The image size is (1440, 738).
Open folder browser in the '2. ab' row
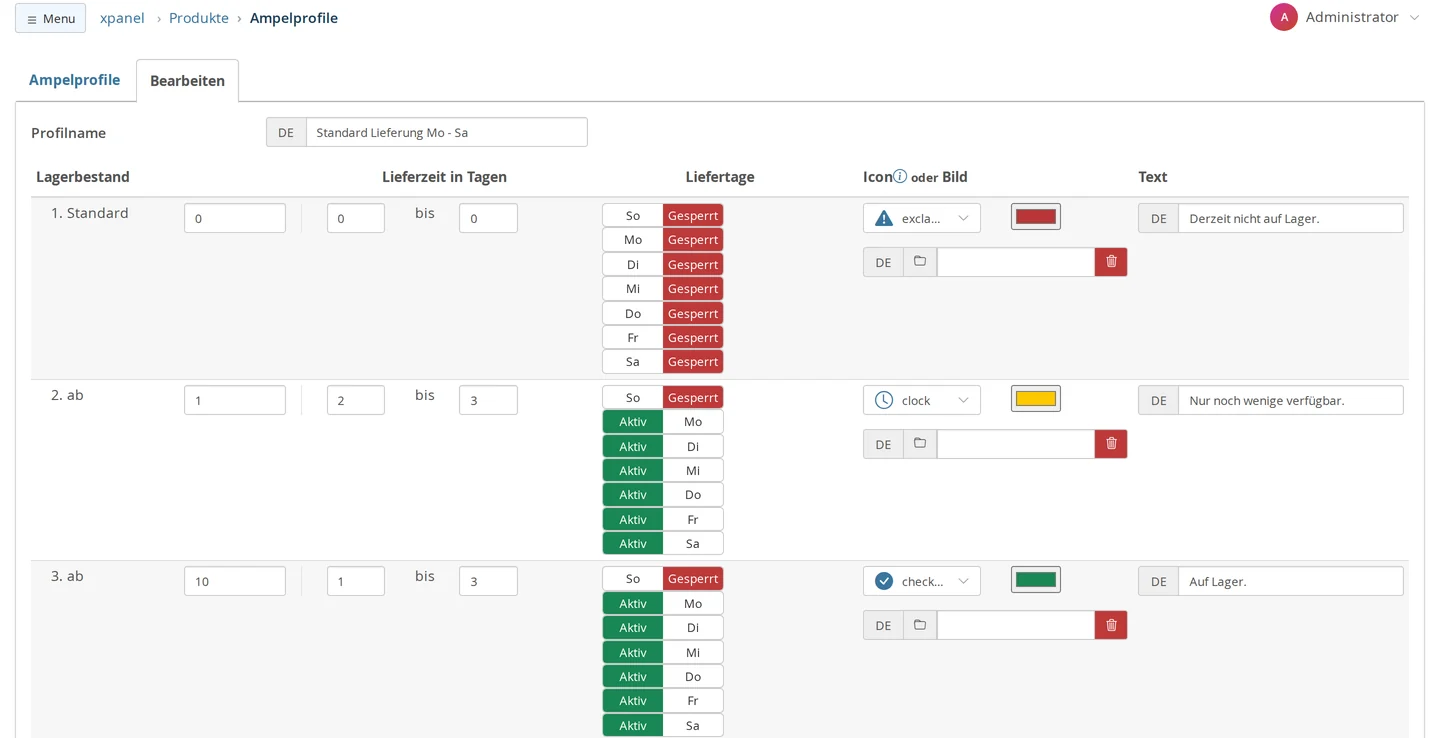coord(920,444)
